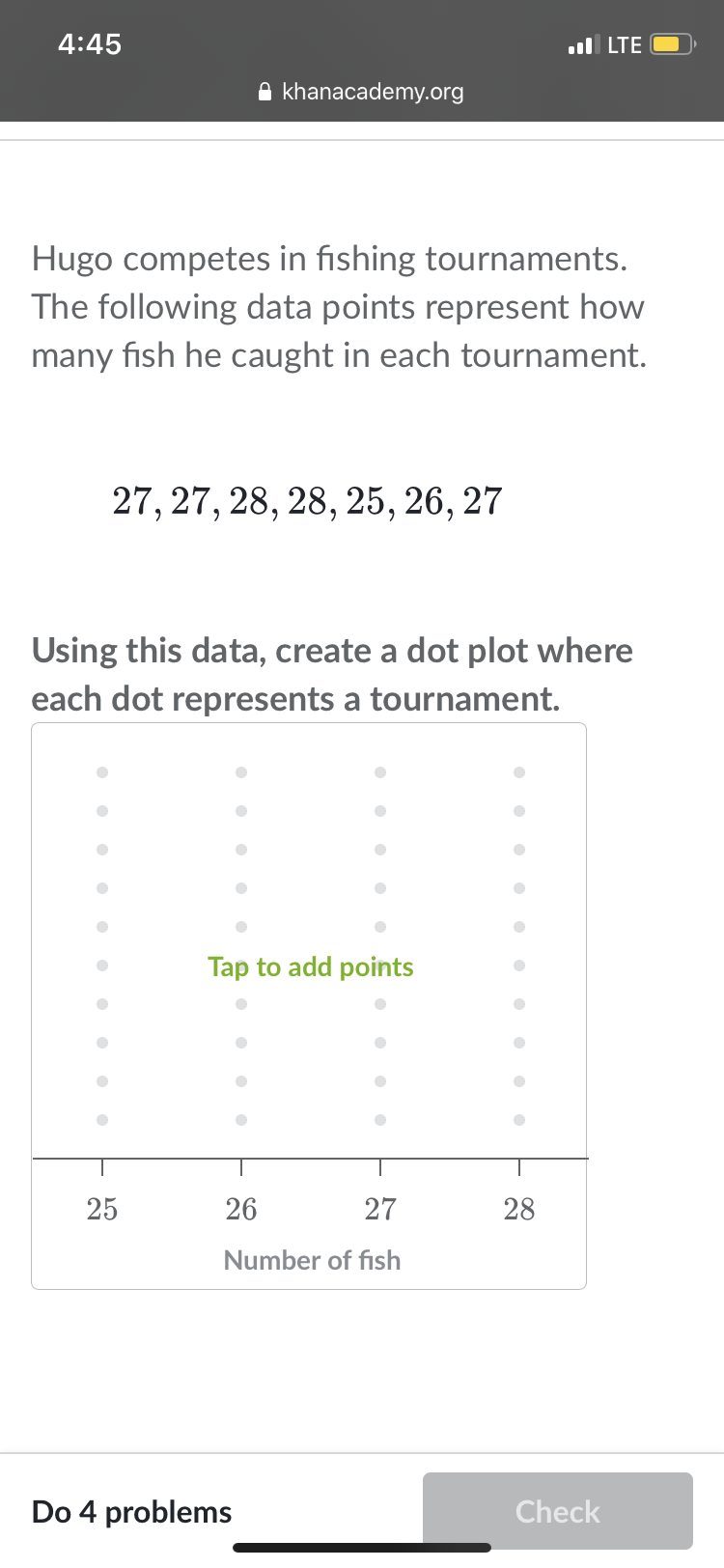The height and width of the screenshot is (1568, 724).
Task: Tap the topmost dot above 28
Action: point(519,772)
